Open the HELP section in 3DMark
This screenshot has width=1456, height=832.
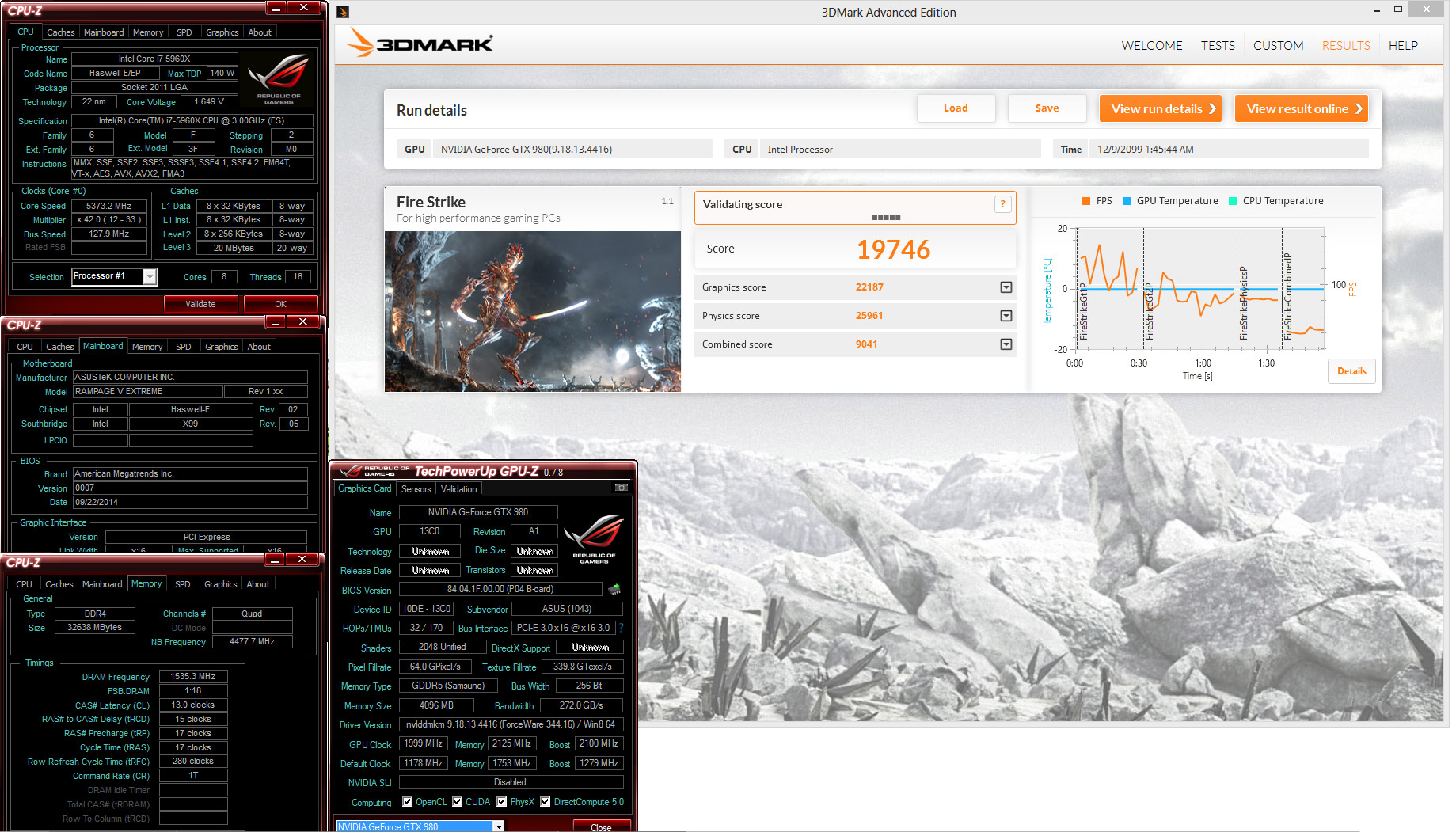coord(1403,46)
